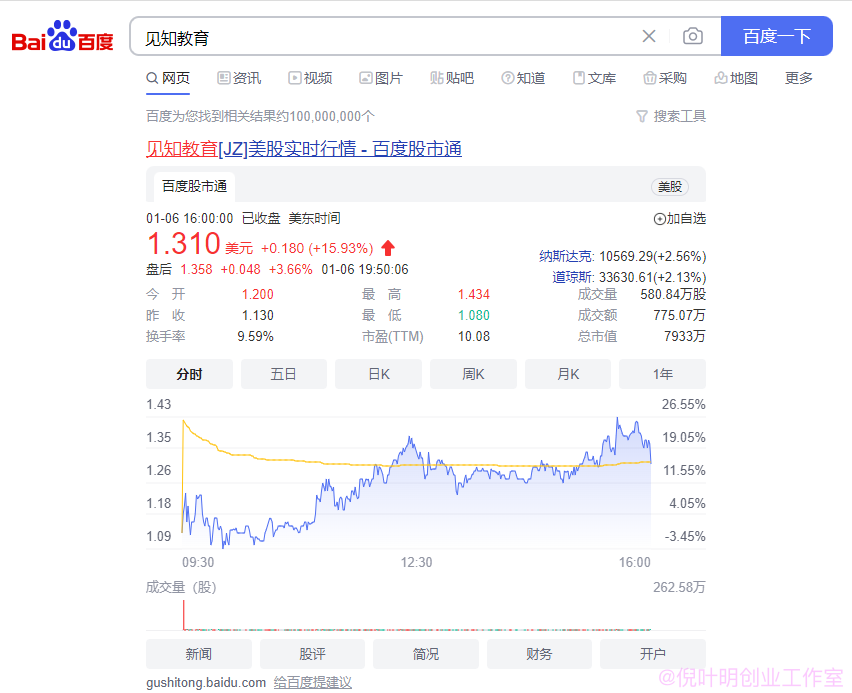Expand the 更多 menu
This screenshot has width=852, height=693.
(799, 78)
